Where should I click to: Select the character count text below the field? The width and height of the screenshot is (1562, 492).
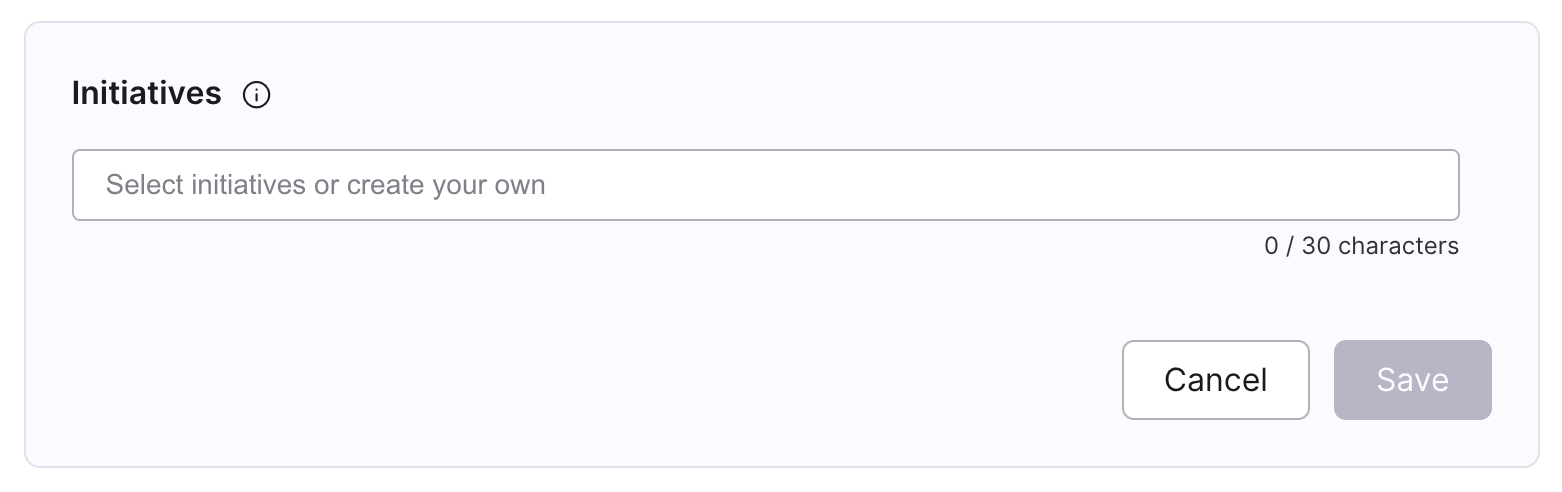point(1361,246)
